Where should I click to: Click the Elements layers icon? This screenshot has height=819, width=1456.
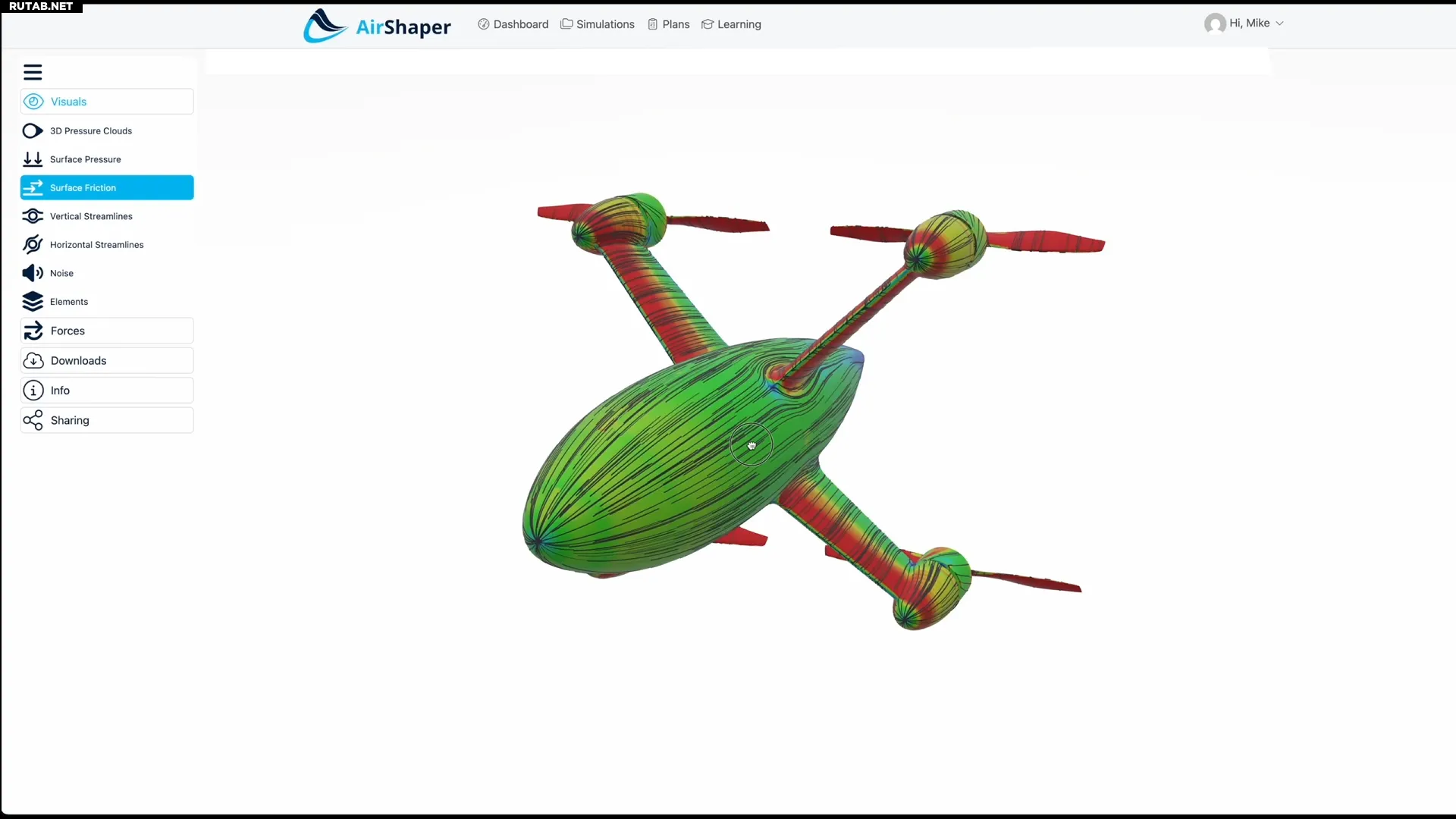pyautogui.click(x=33, y=302)
